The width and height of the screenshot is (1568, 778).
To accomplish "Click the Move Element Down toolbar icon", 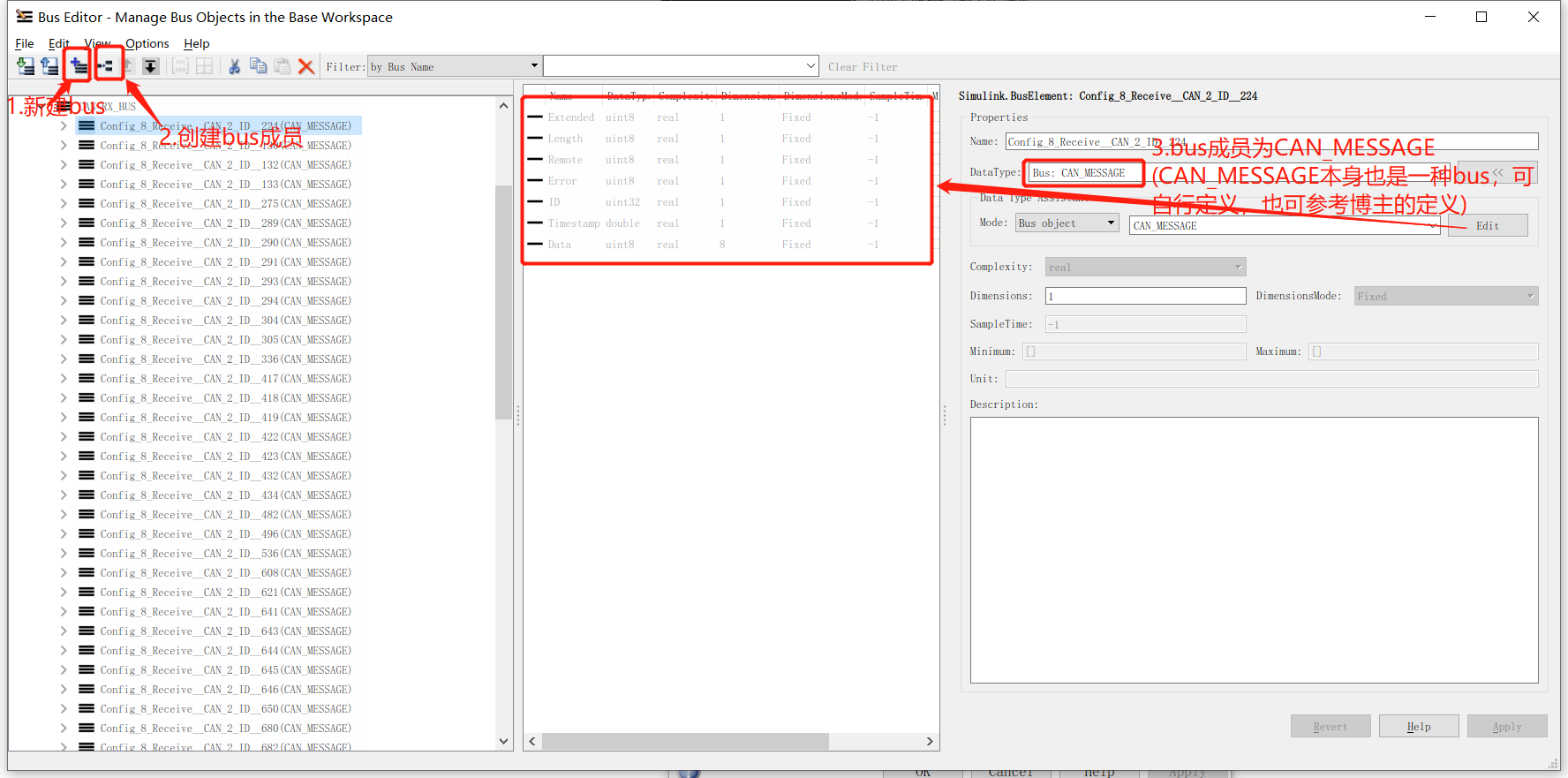I will [x=151, y=66].
